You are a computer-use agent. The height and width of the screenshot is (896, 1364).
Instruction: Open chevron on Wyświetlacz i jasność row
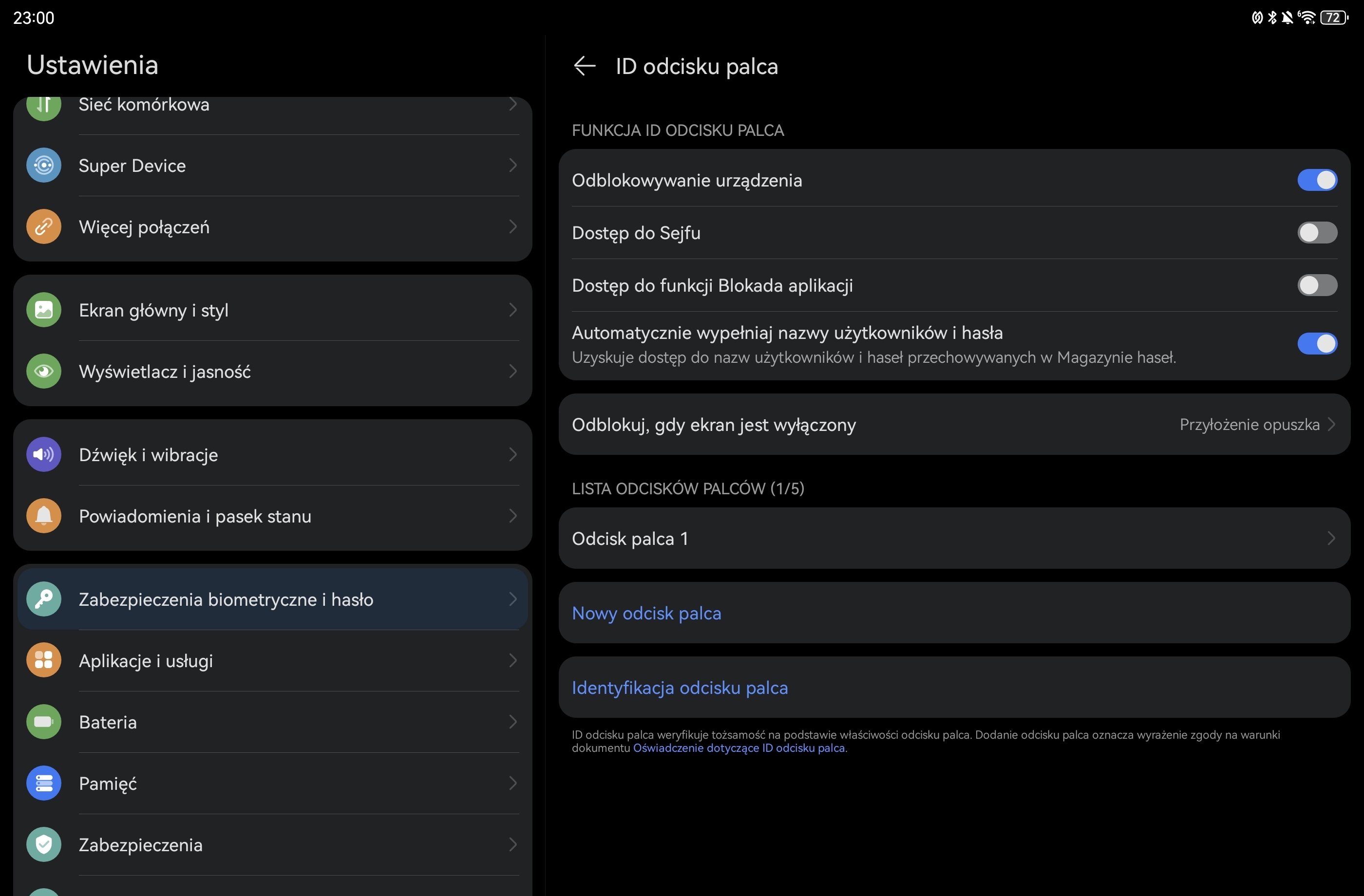513,371
